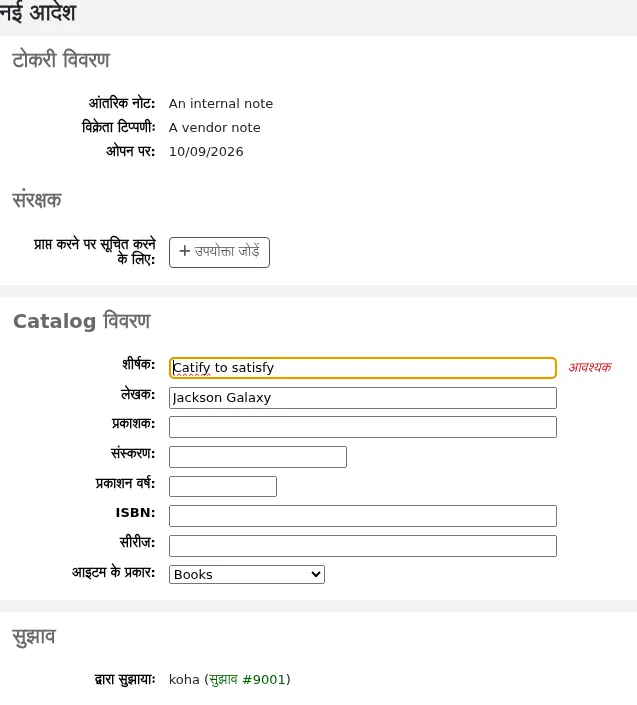Click the प्राप्त करने पर सूचित करने label
Image resolution: width=637 pixels, height=705 pixels.
tap(95, 251)
